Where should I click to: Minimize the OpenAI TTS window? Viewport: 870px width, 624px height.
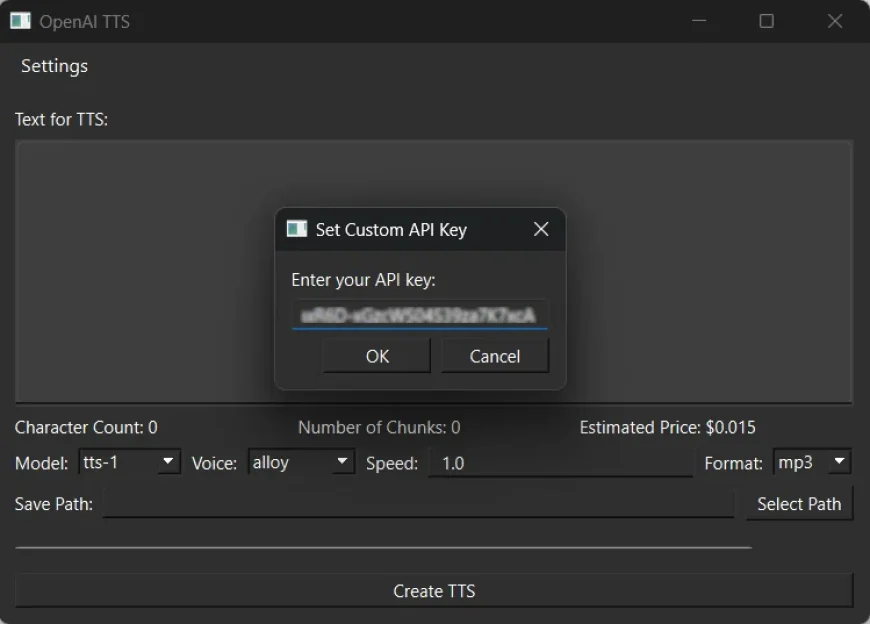[x=699, y=21]
